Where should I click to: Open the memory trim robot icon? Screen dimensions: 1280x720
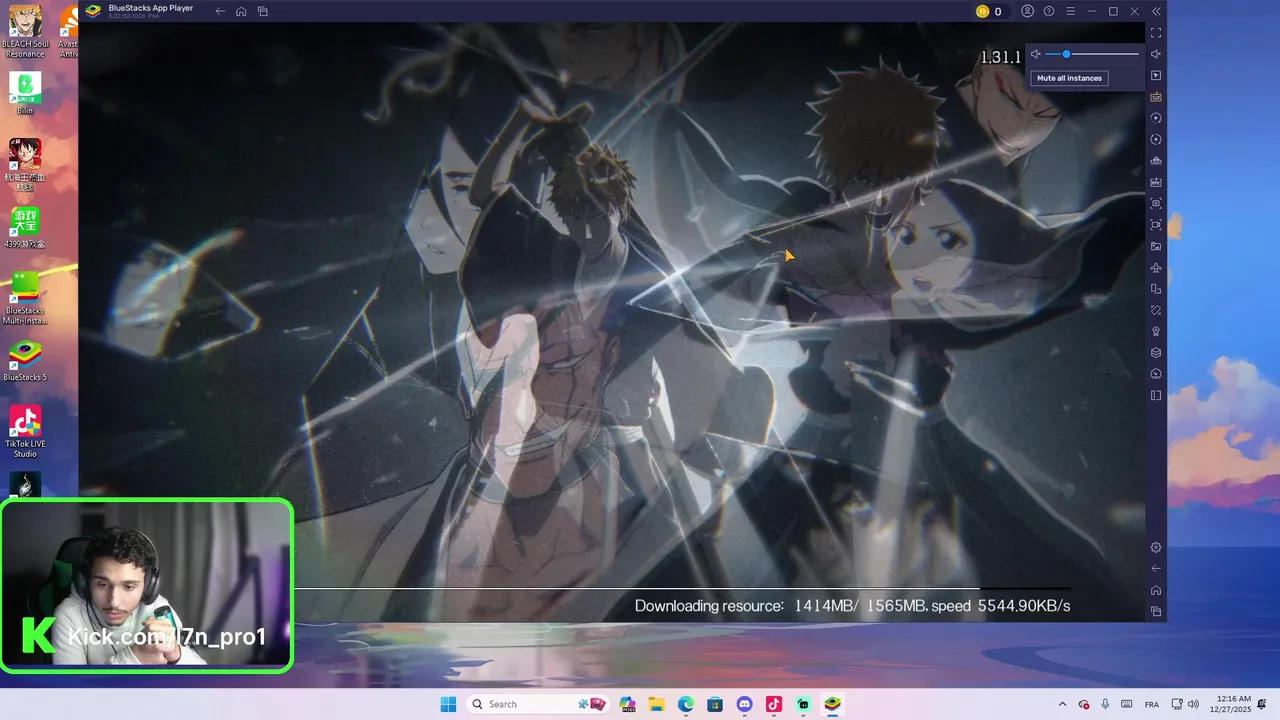point(1156,161)
